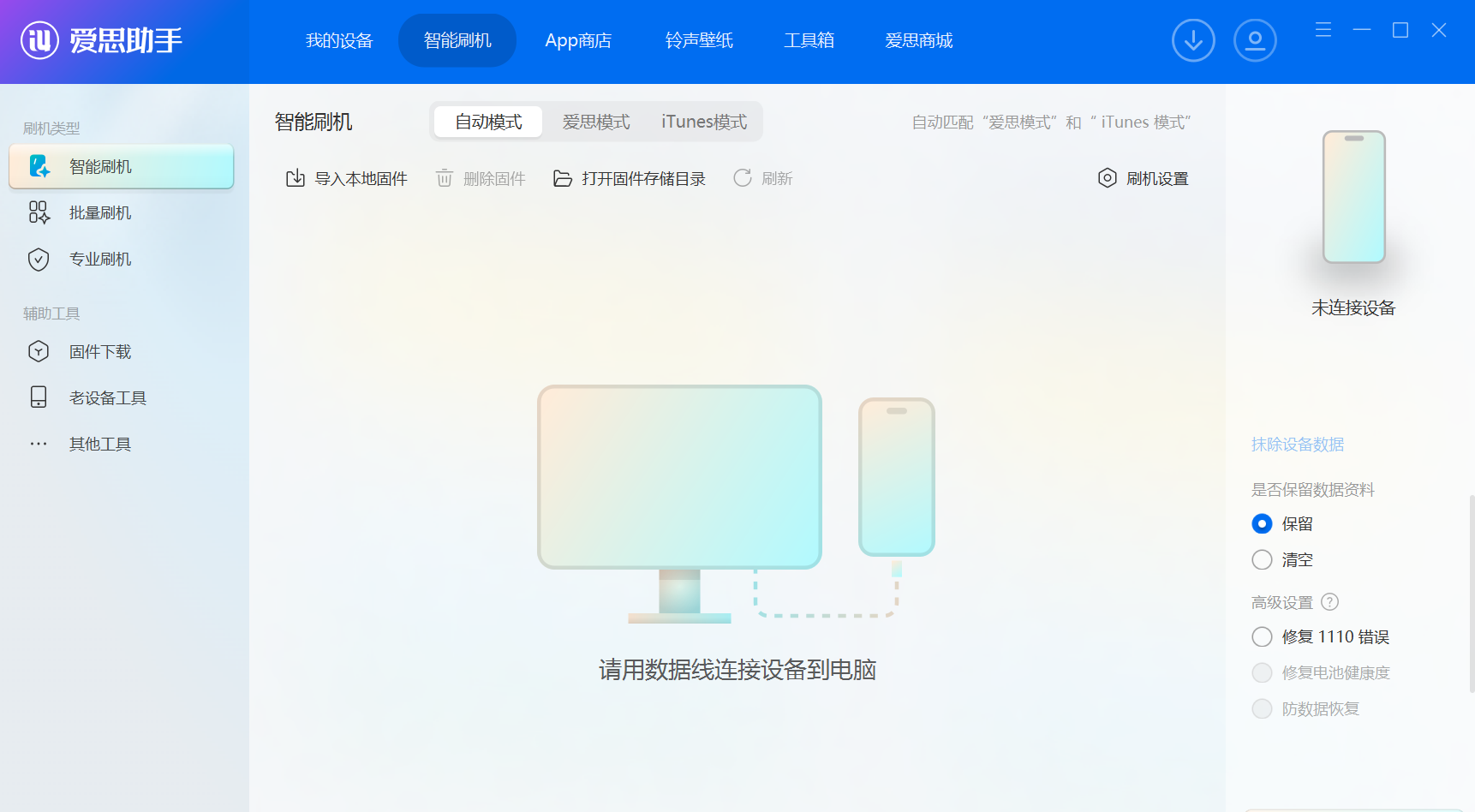Choose the 清空 radio option

pos(1262,560)
